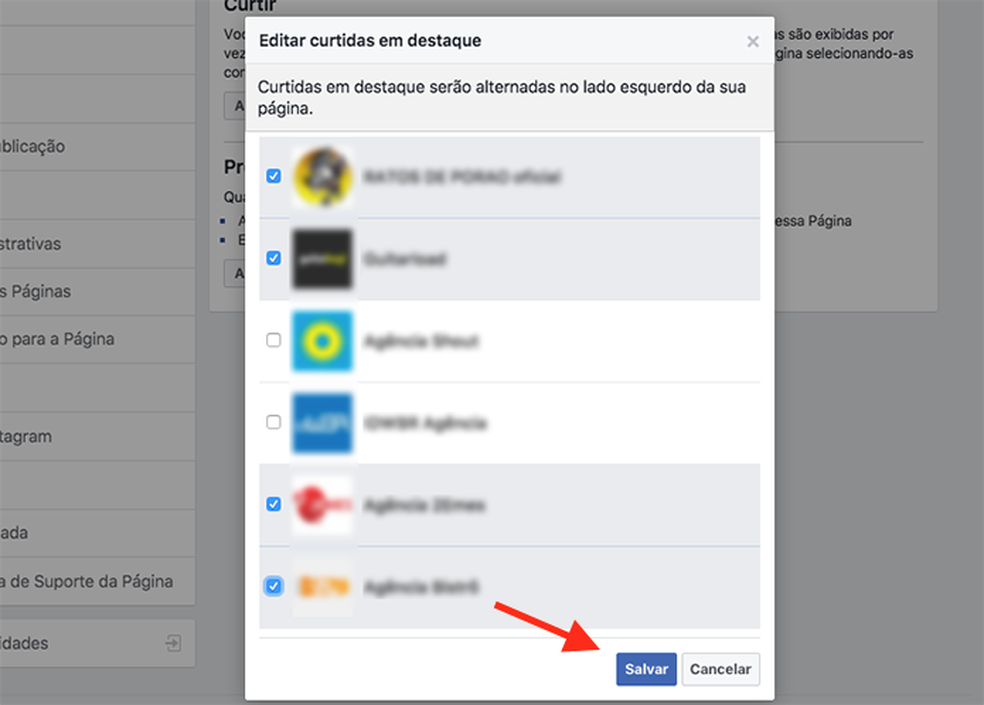Open the Guitarload page picture
Image resolution: width=984 pixels, height=705 pixels.
click(x=322, y=259)
